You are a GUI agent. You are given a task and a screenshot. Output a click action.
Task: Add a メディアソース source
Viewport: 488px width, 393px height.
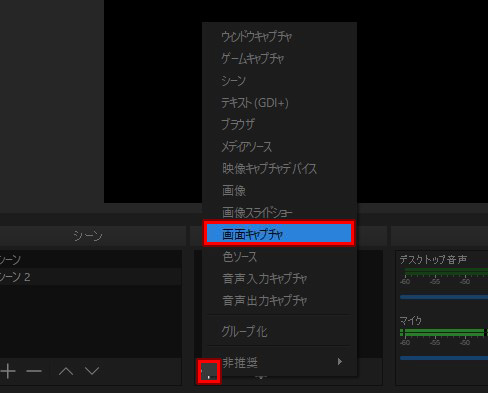[x=279, y=146]
